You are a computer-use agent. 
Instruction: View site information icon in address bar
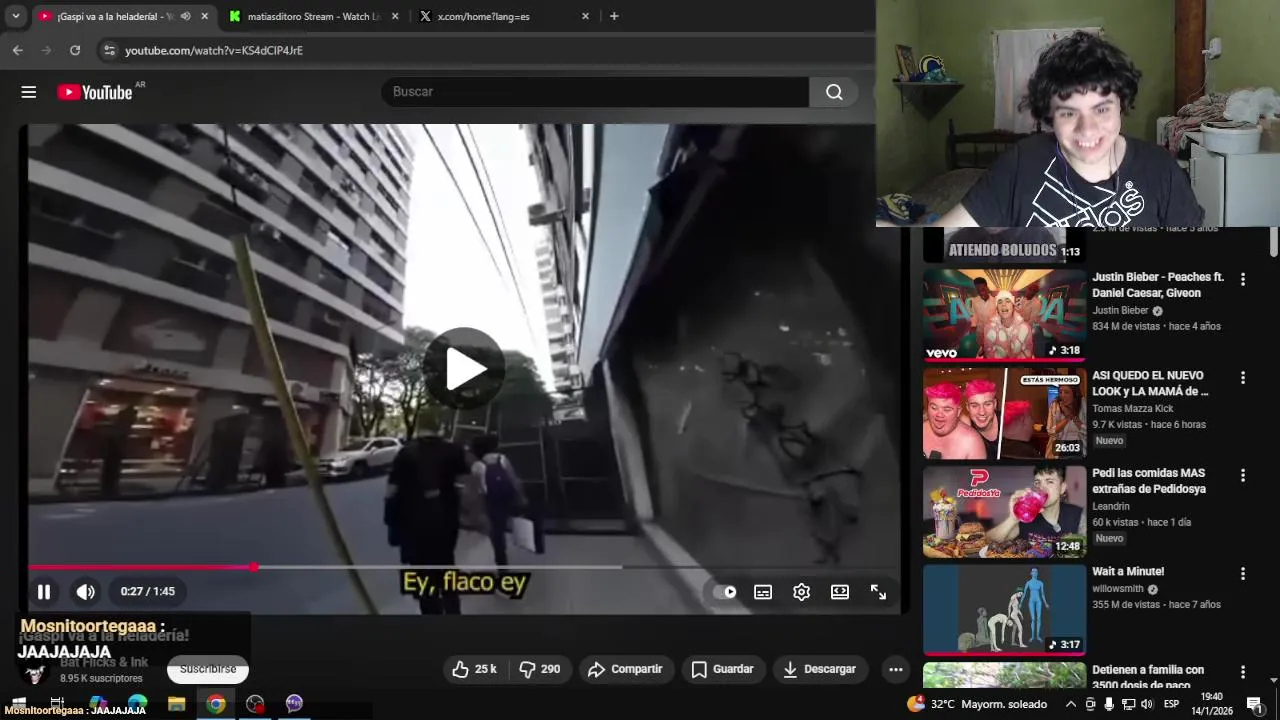coord(109,50)
